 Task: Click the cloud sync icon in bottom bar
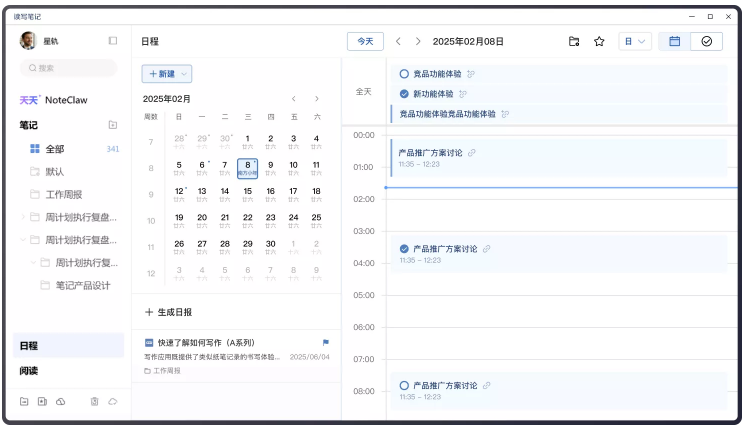click(x=60, y=401)
